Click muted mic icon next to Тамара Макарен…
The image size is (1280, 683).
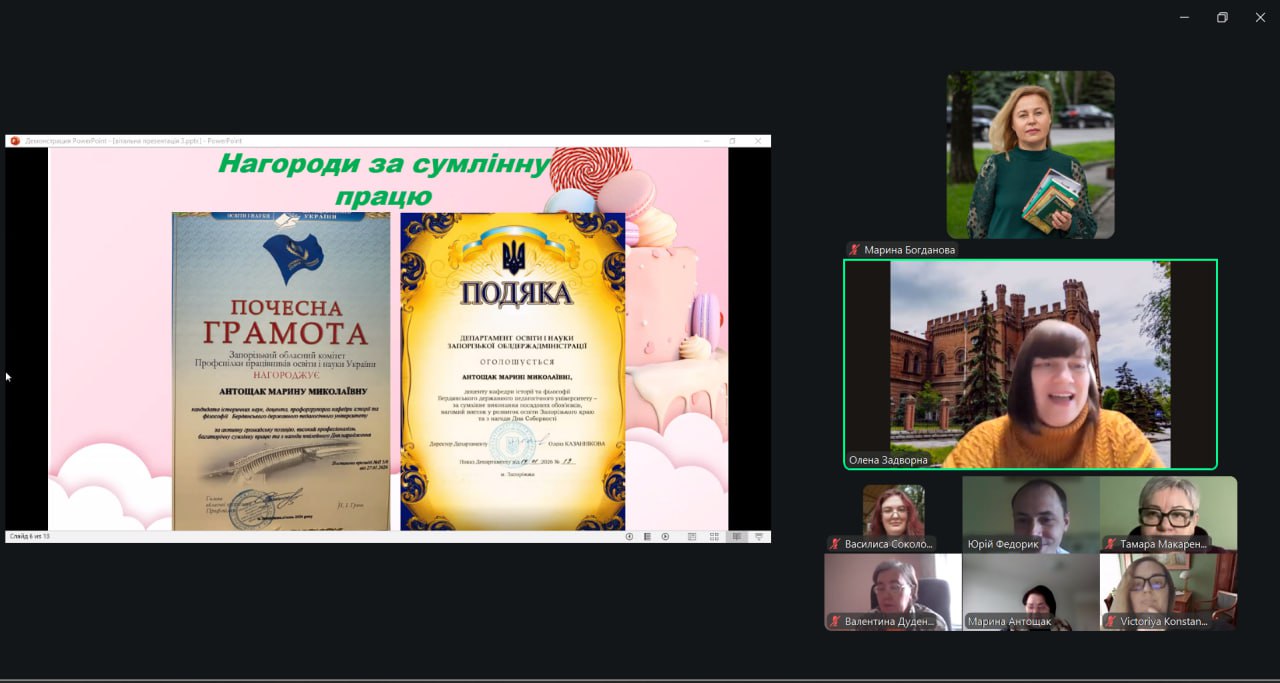1110,544
